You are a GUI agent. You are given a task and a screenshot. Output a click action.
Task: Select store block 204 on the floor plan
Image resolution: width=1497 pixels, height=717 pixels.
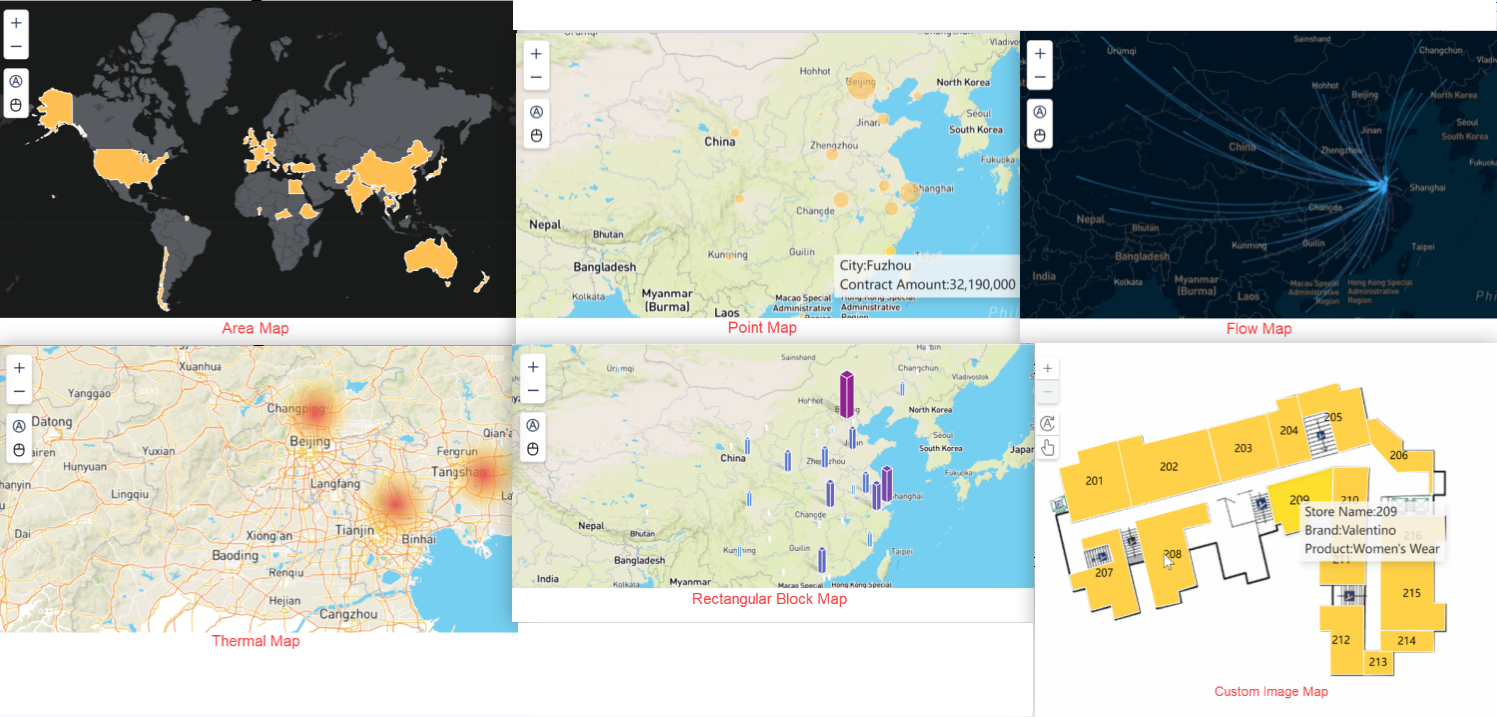1289,430
